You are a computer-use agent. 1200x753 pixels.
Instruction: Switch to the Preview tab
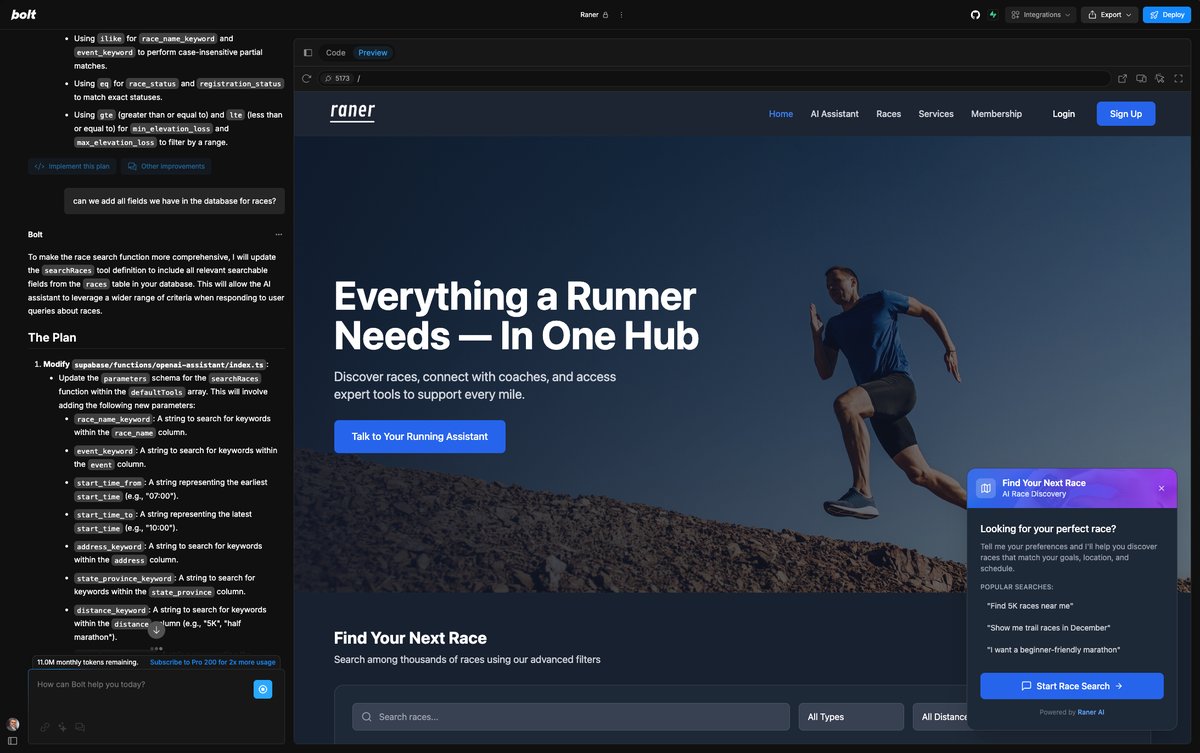pos(373,53)
